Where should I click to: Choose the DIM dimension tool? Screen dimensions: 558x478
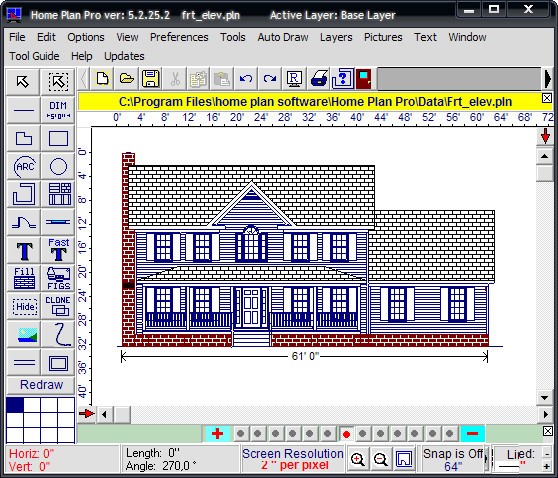click(58, 110)
